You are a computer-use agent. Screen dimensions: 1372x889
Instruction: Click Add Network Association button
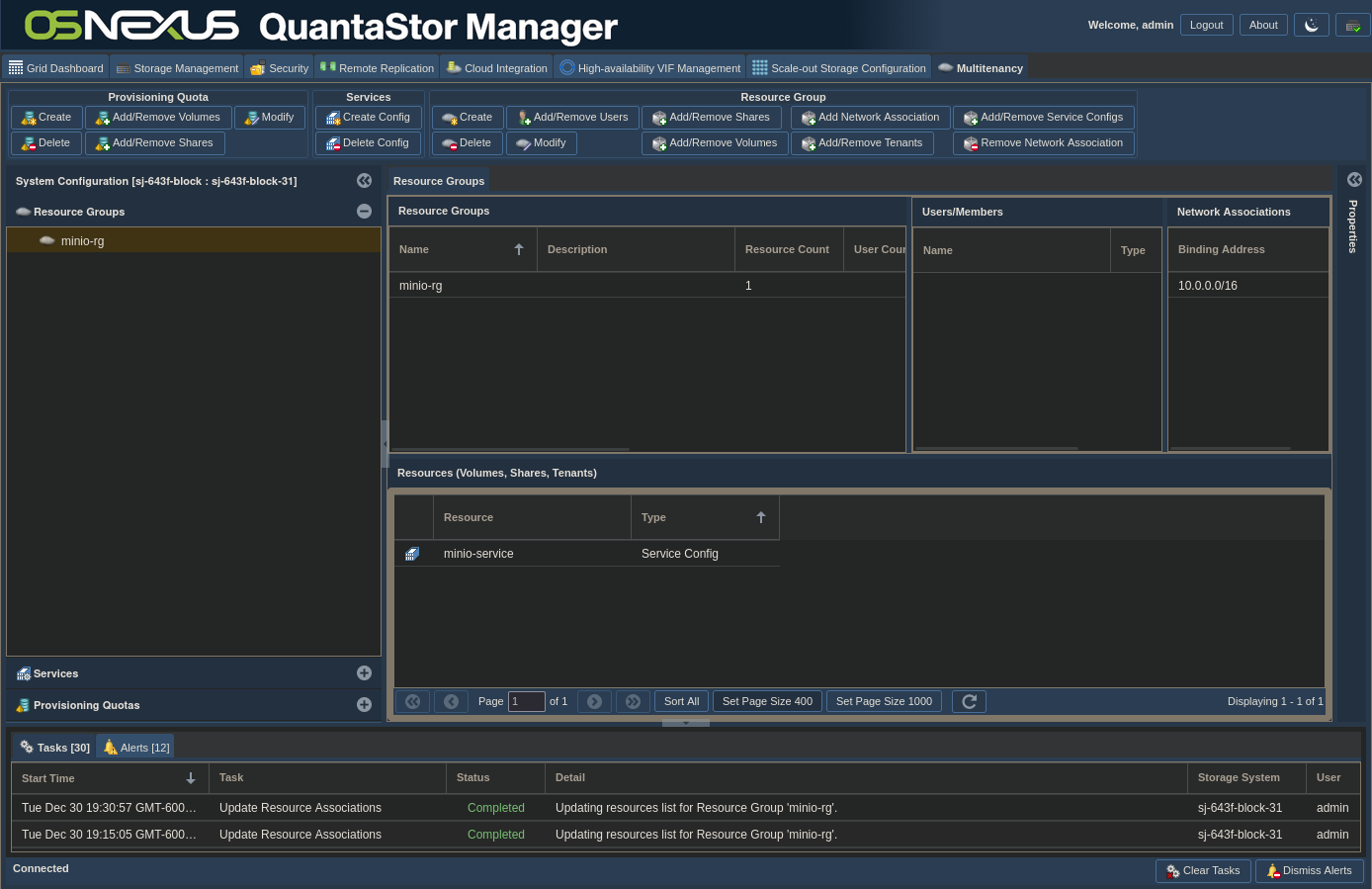click(870, 117)
